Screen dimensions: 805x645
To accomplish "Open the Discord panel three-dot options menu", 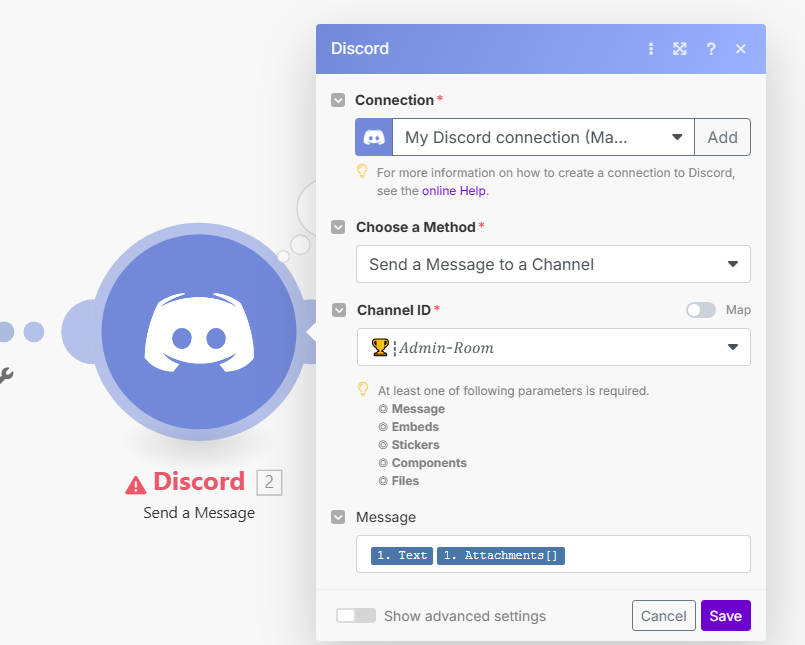I will coord(650,49).
